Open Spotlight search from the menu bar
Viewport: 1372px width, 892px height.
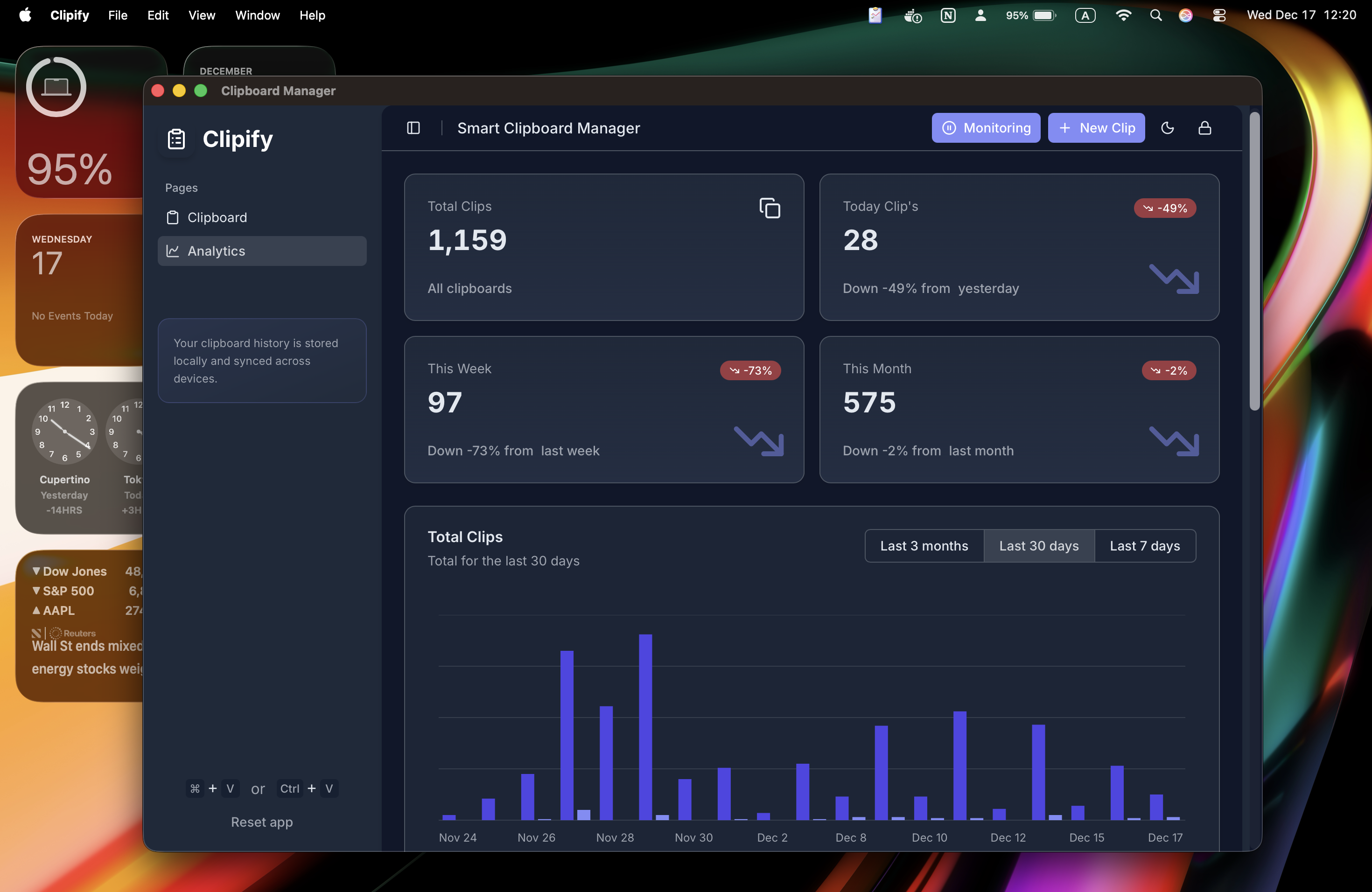pos(1155,15)
